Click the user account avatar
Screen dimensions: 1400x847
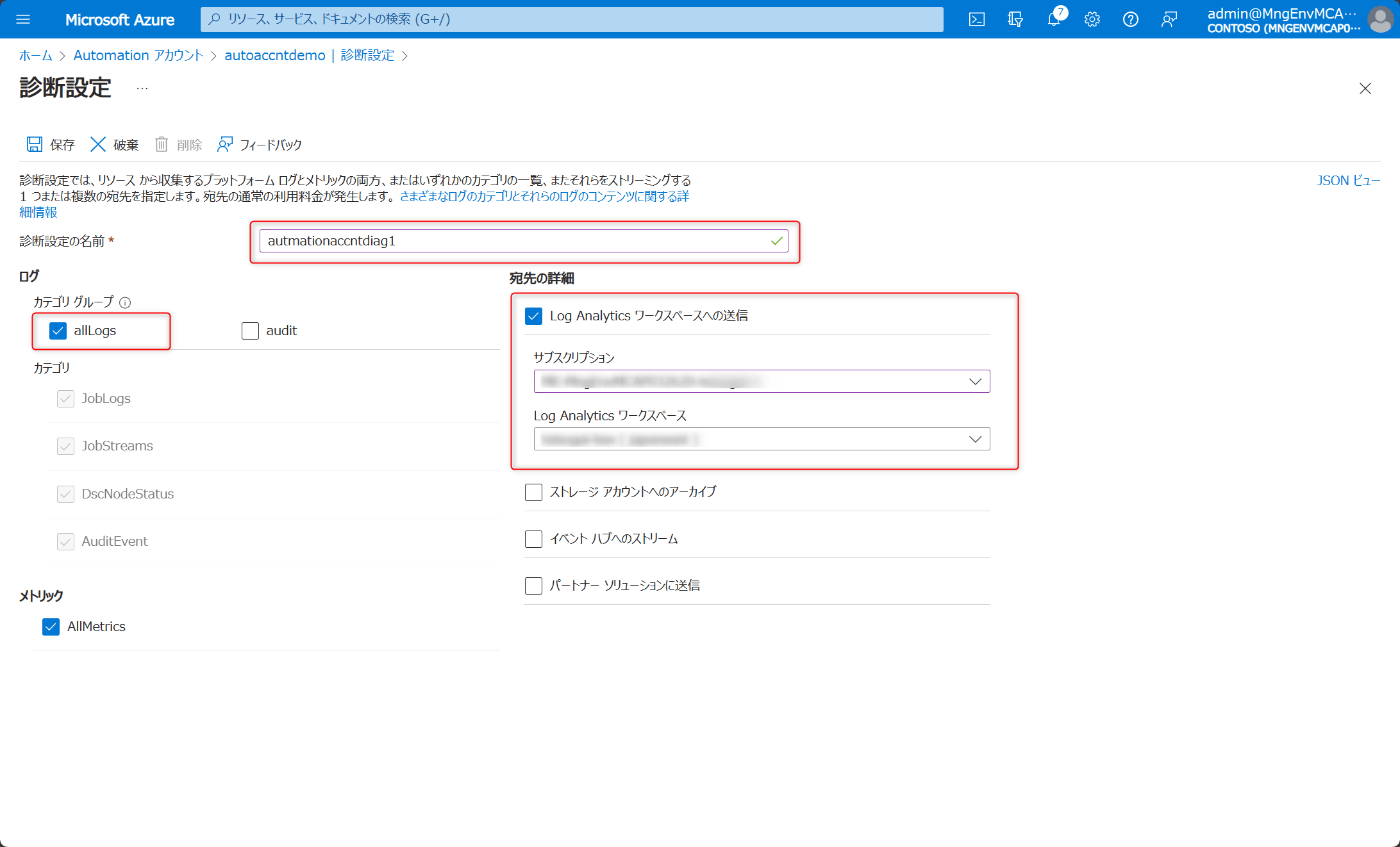[x=1379, y=19]
